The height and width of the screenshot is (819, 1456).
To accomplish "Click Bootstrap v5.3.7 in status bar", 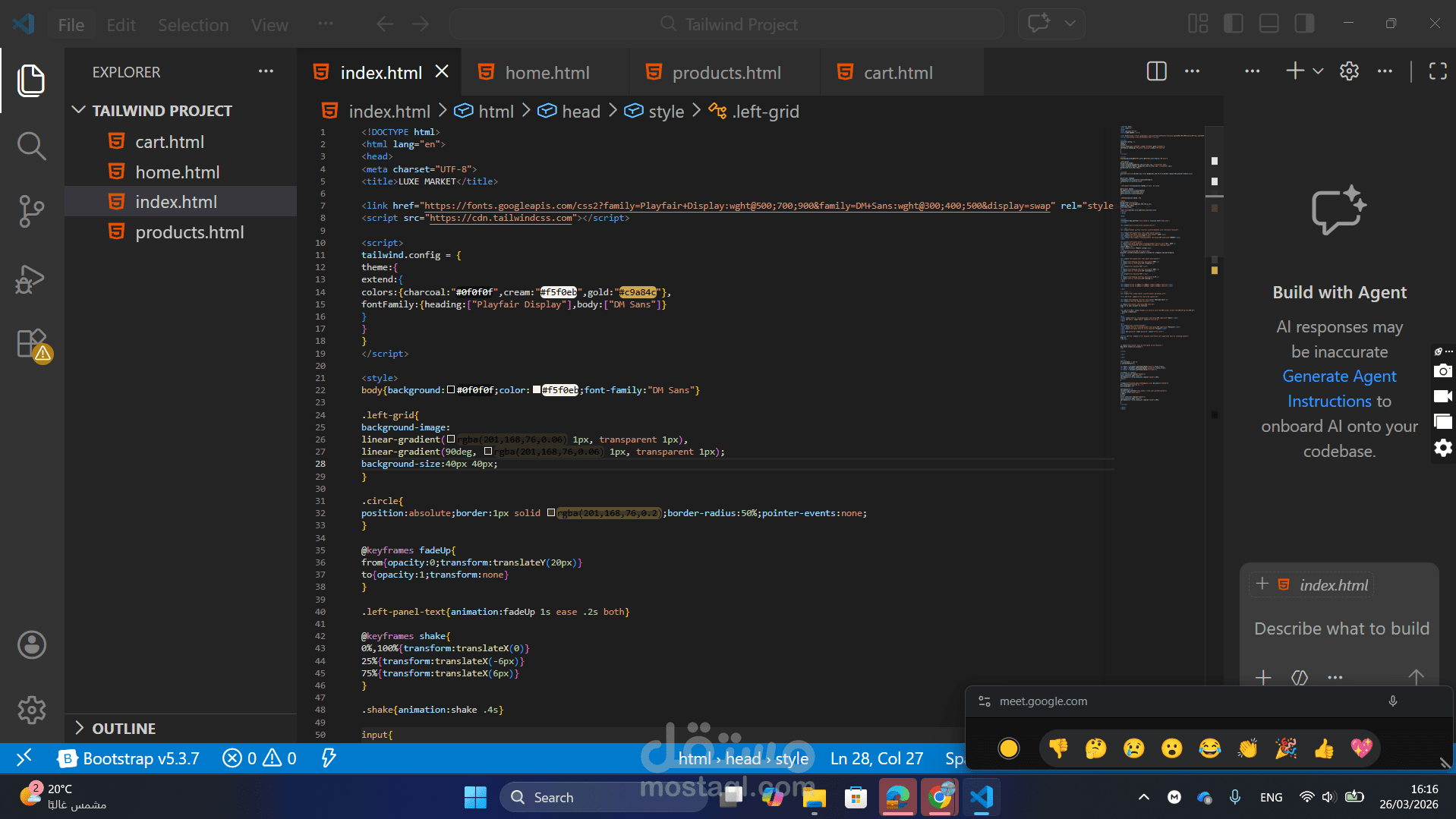I will point(129,758).
